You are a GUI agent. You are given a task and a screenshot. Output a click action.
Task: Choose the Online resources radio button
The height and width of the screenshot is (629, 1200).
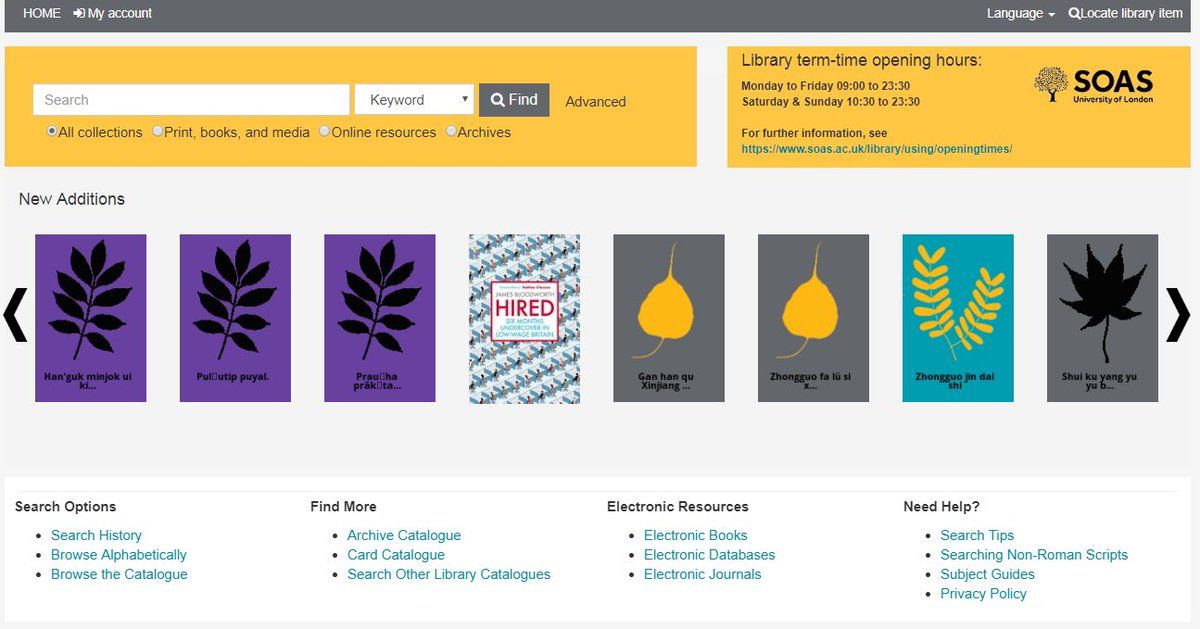pyautogui.click(x=324, y=131)
